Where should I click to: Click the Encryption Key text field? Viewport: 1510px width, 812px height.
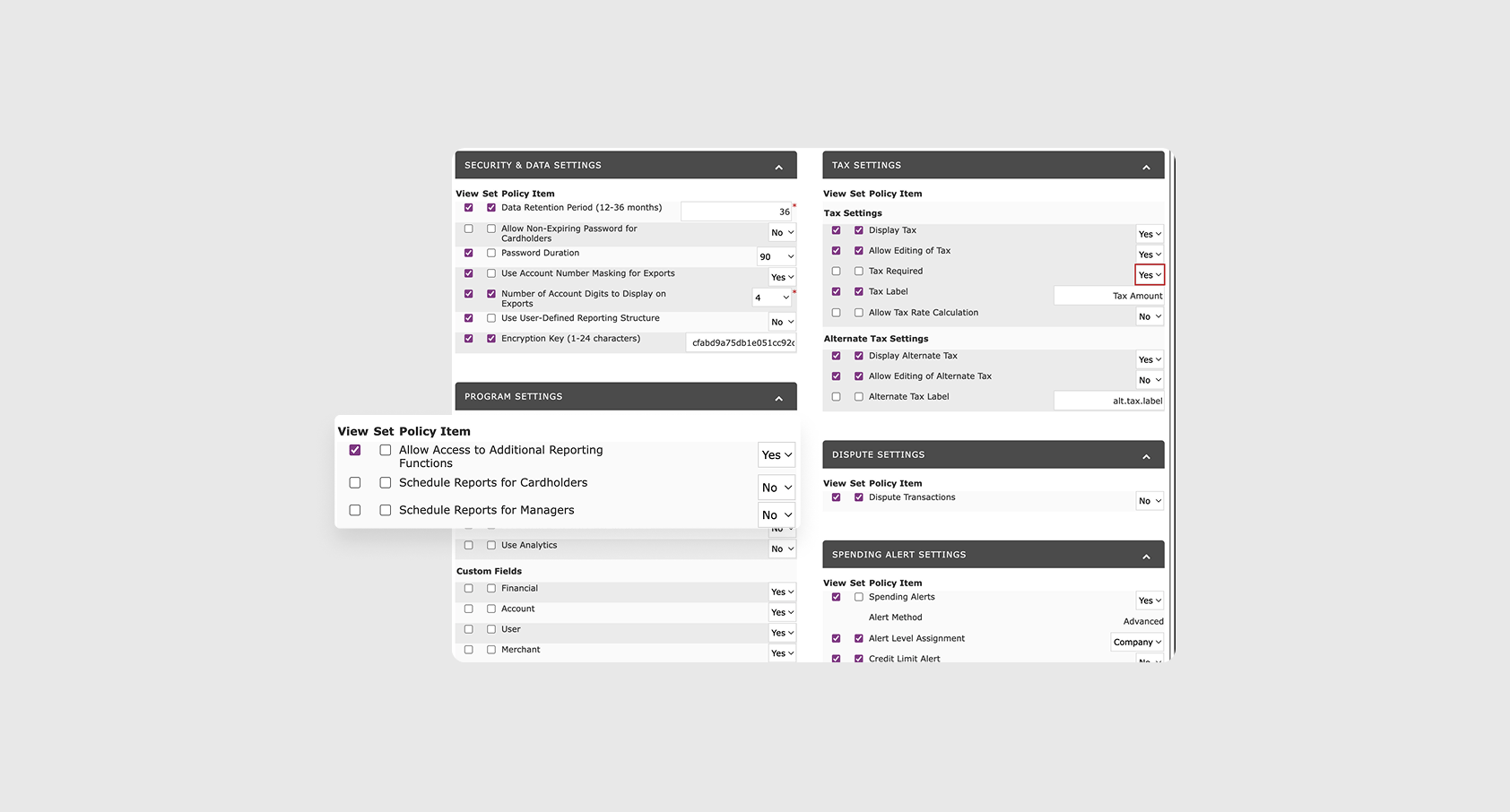[742, 342]
